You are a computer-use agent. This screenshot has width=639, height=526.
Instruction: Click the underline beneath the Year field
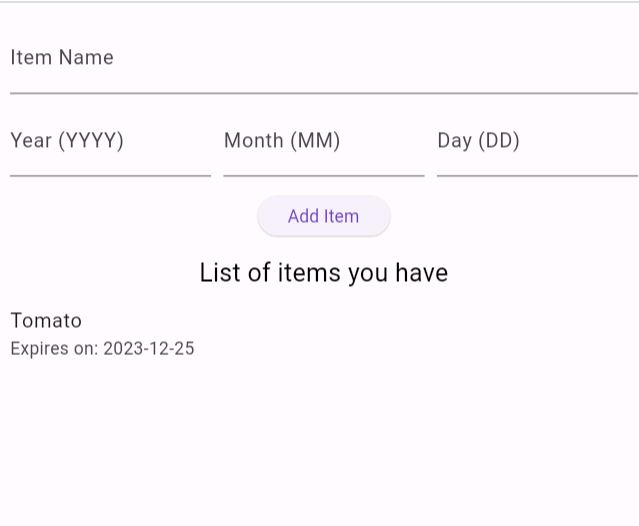pyautogui.click(x=110, y=176)
